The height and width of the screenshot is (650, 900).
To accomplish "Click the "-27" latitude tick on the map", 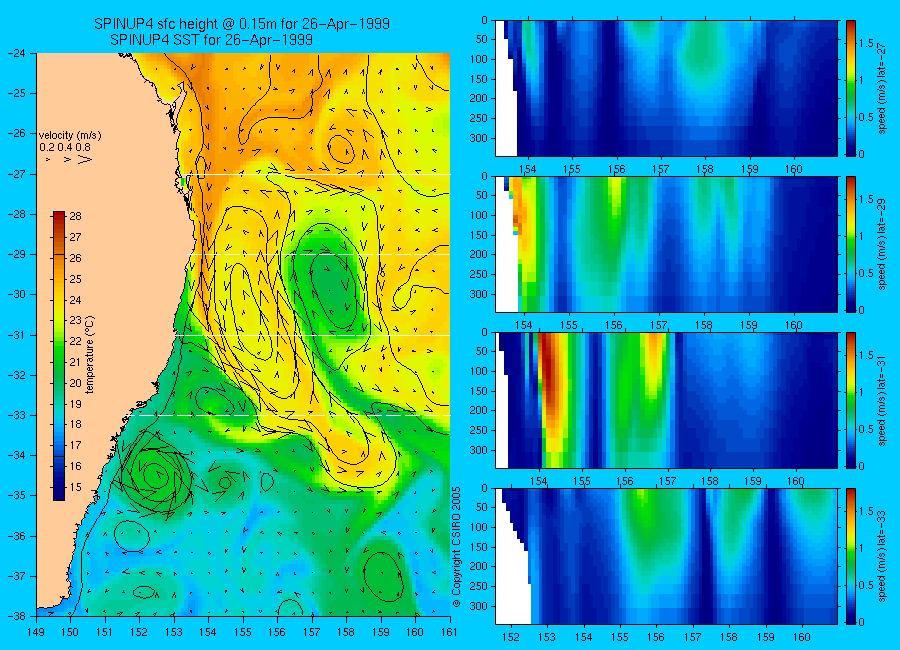I will tap(17, 173).
